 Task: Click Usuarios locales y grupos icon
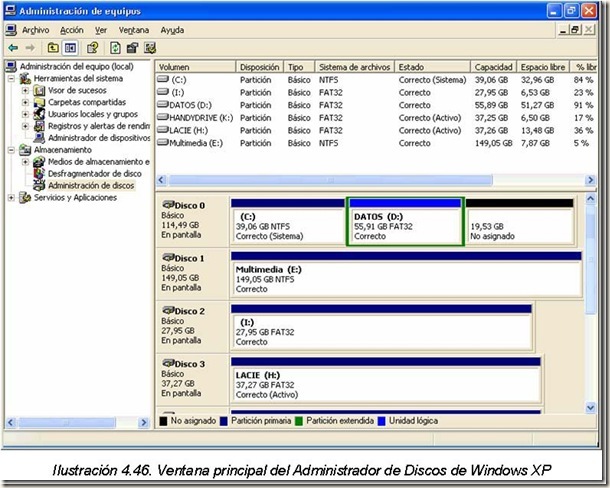pyautogui.click(x=39, y=114)
